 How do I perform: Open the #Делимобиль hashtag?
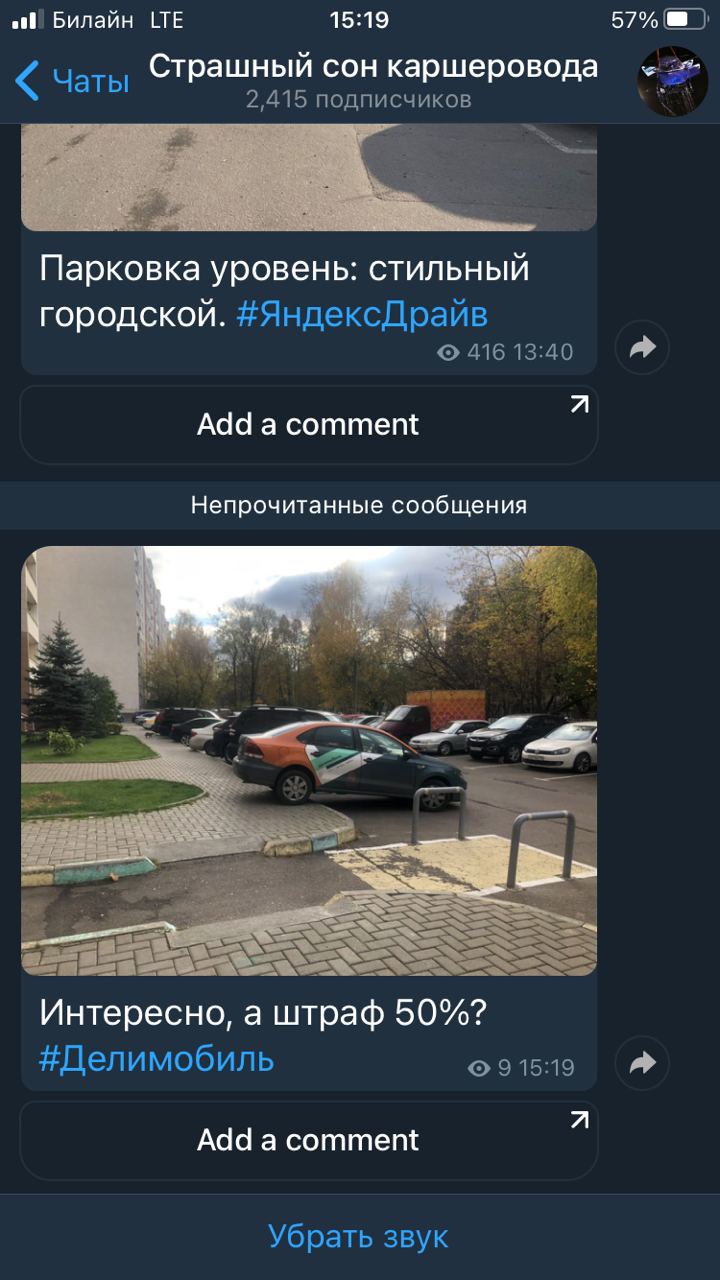157,1058
